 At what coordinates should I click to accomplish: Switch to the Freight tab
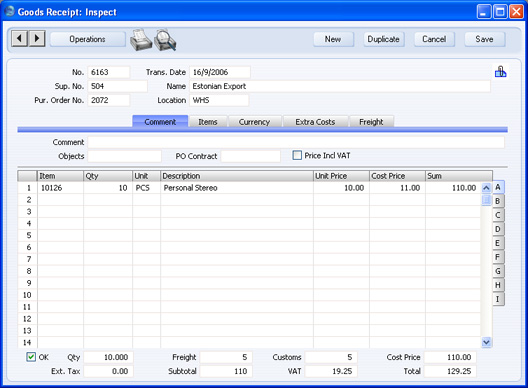click(x=371, y=122)
